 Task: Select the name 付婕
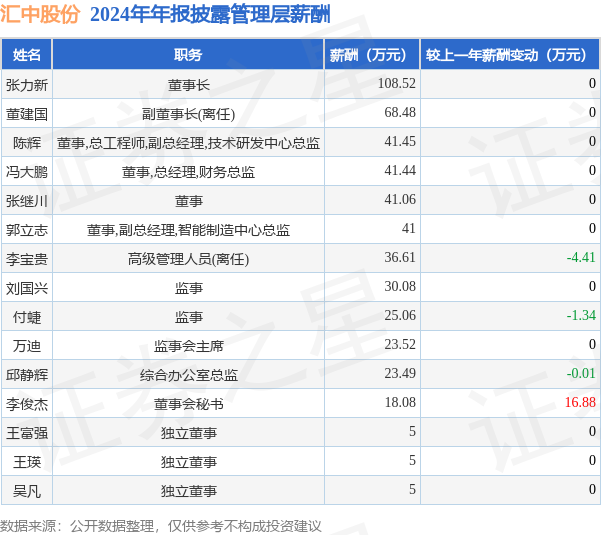coord(27,317)
